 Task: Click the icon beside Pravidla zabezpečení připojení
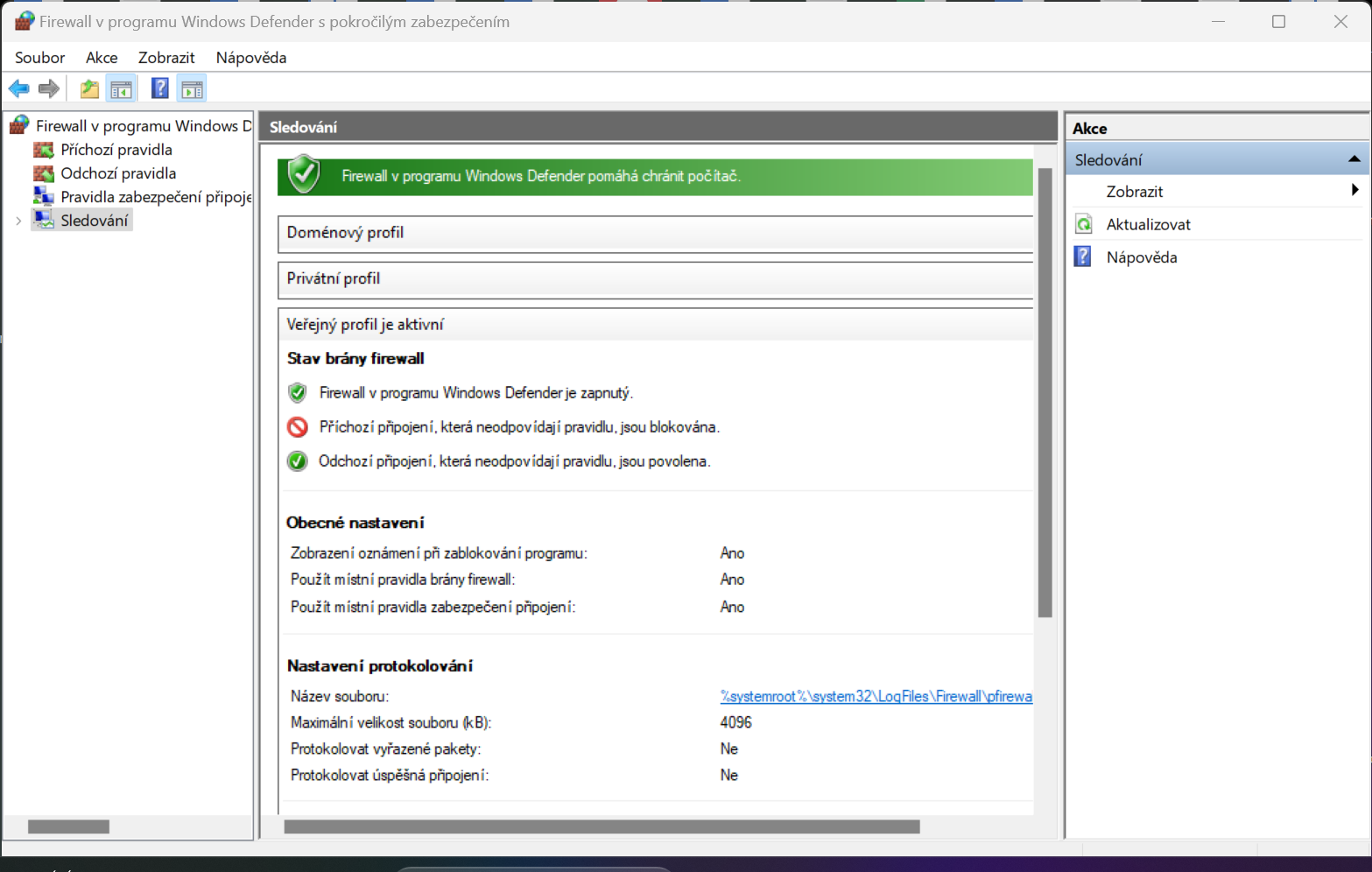44,196
